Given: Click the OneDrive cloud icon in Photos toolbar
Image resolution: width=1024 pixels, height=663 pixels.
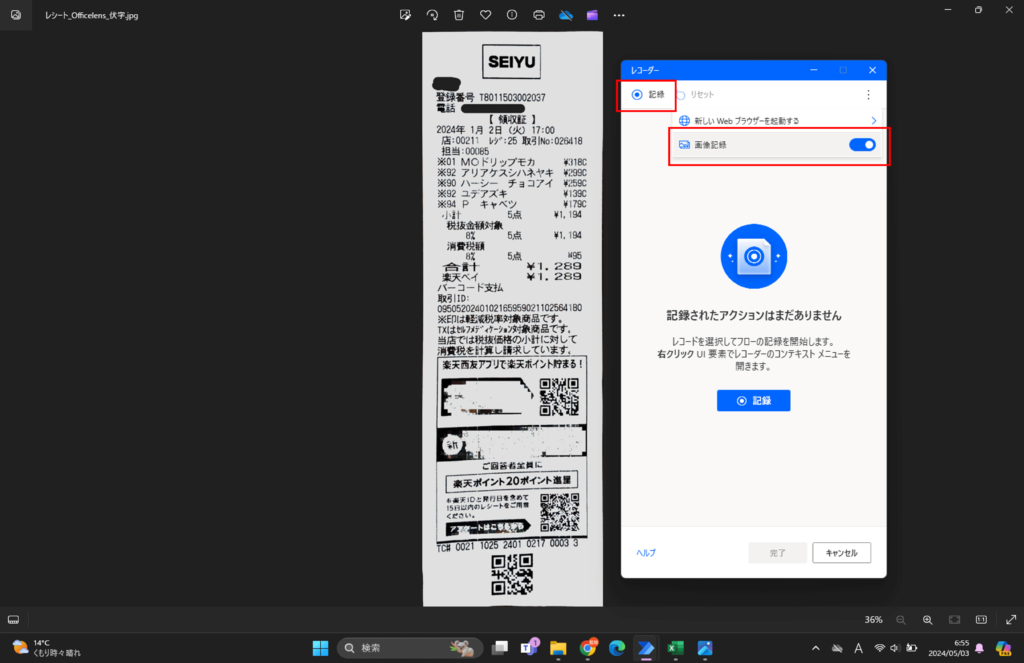Looking at the screenshot, I should [566, 15].
